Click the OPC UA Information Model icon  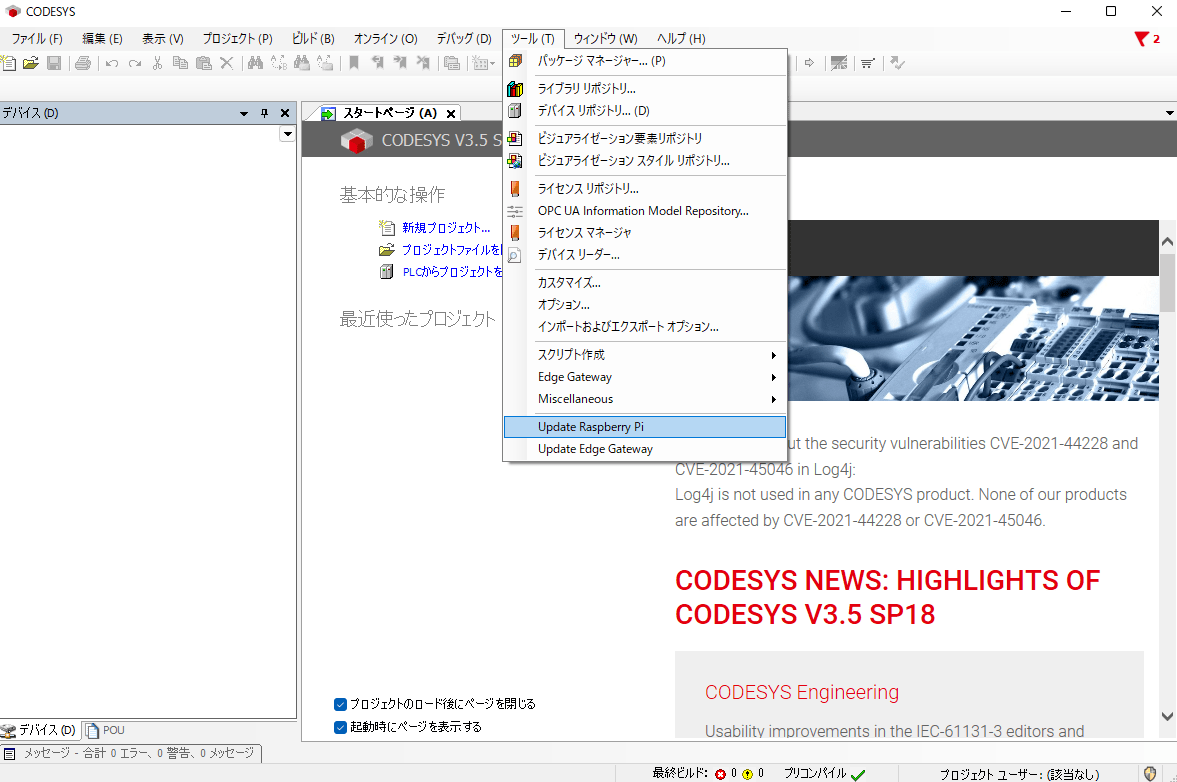(515, 211)
